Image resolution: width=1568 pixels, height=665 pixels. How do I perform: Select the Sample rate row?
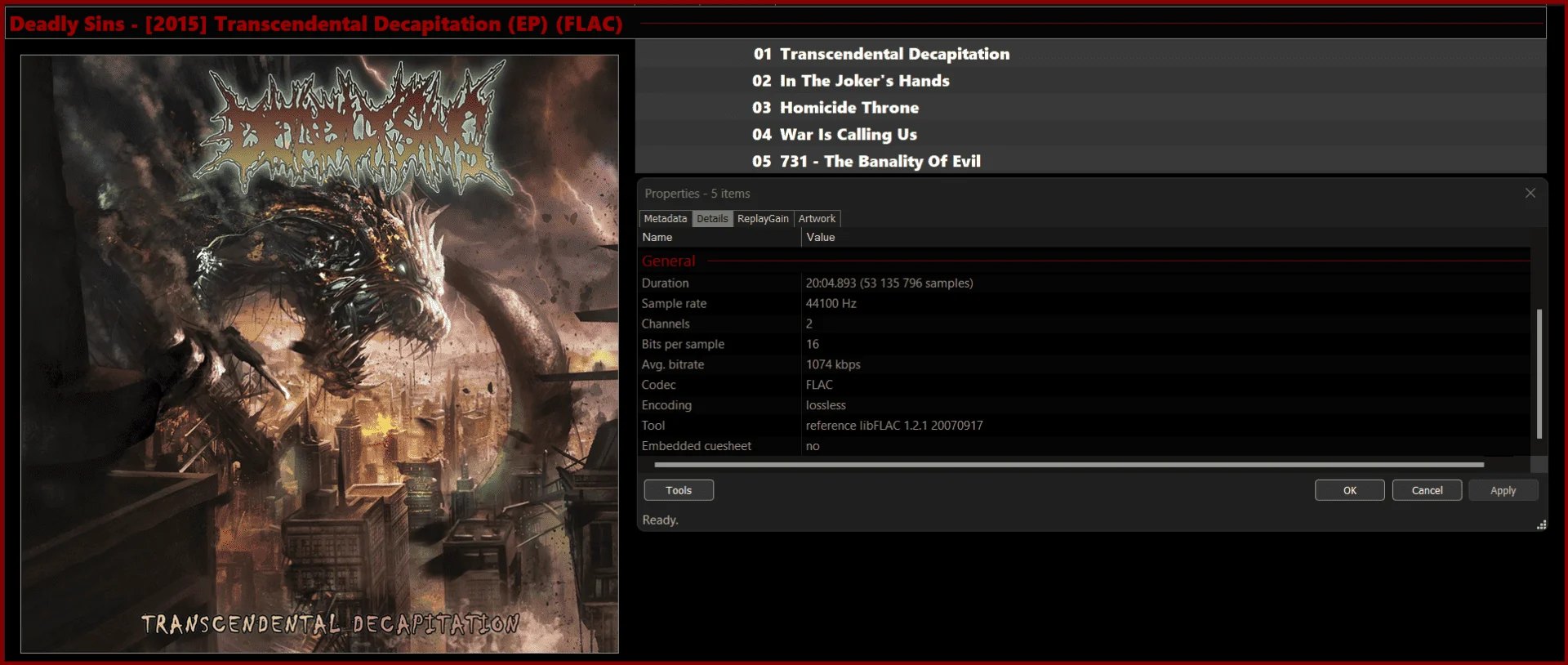point(1085,303)
